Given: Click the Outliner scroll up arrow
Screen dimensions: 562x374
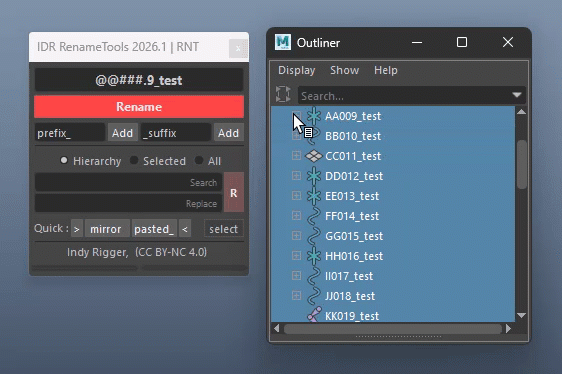Looking at the screenshot, I should pyautogui.click(x=521, y=112).
